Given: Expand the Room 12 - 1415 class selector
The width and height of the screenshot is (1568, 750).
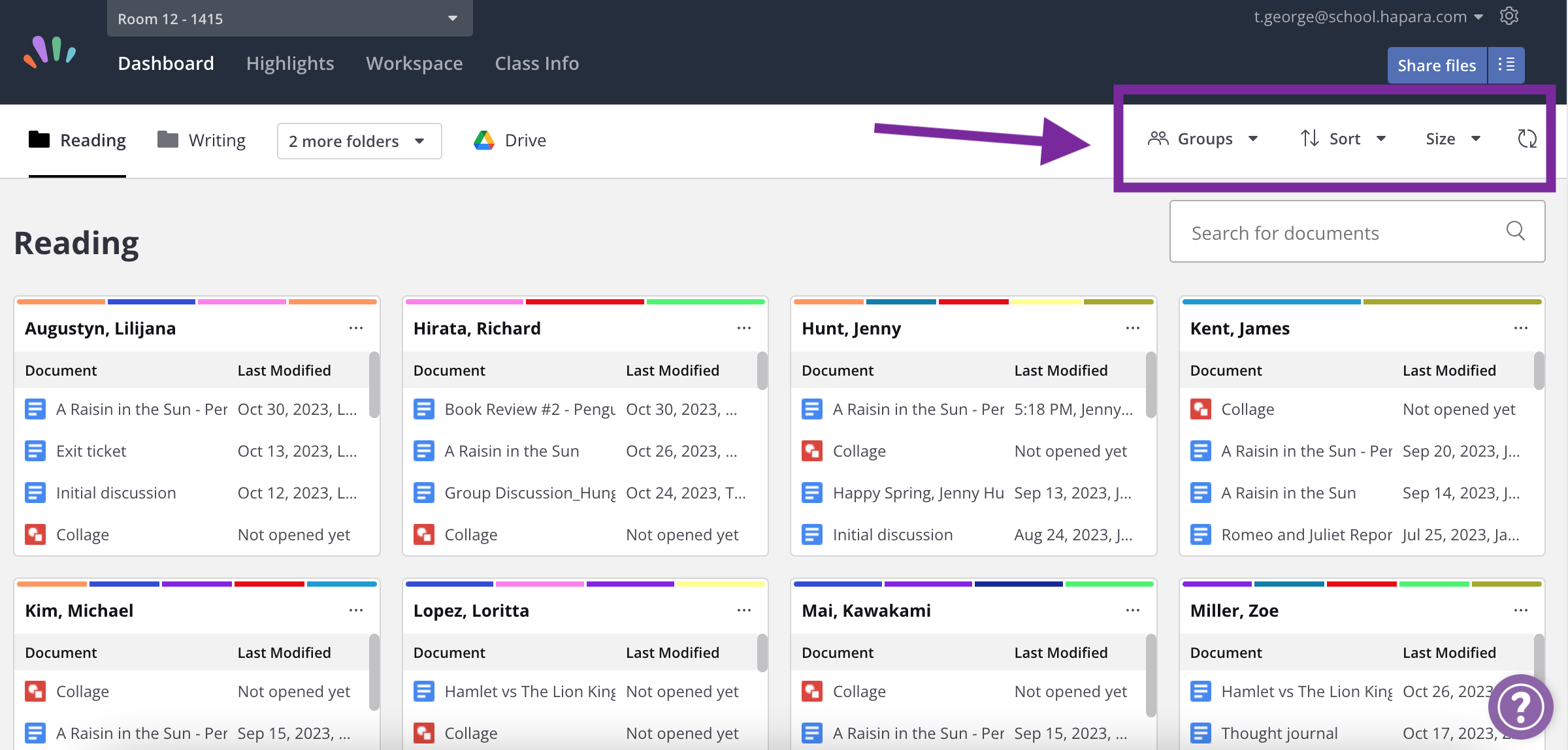Looking at the screenshot, I should coord(289,18).
